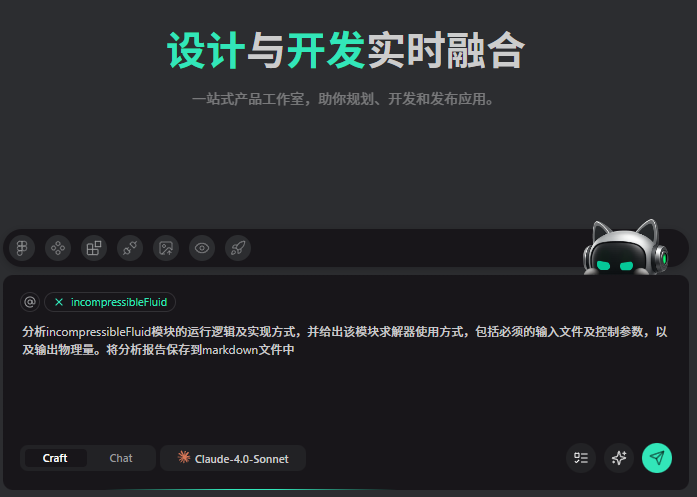Click the @ mention button
Viewport: 697px width, 497px height.
pos(30,302)
